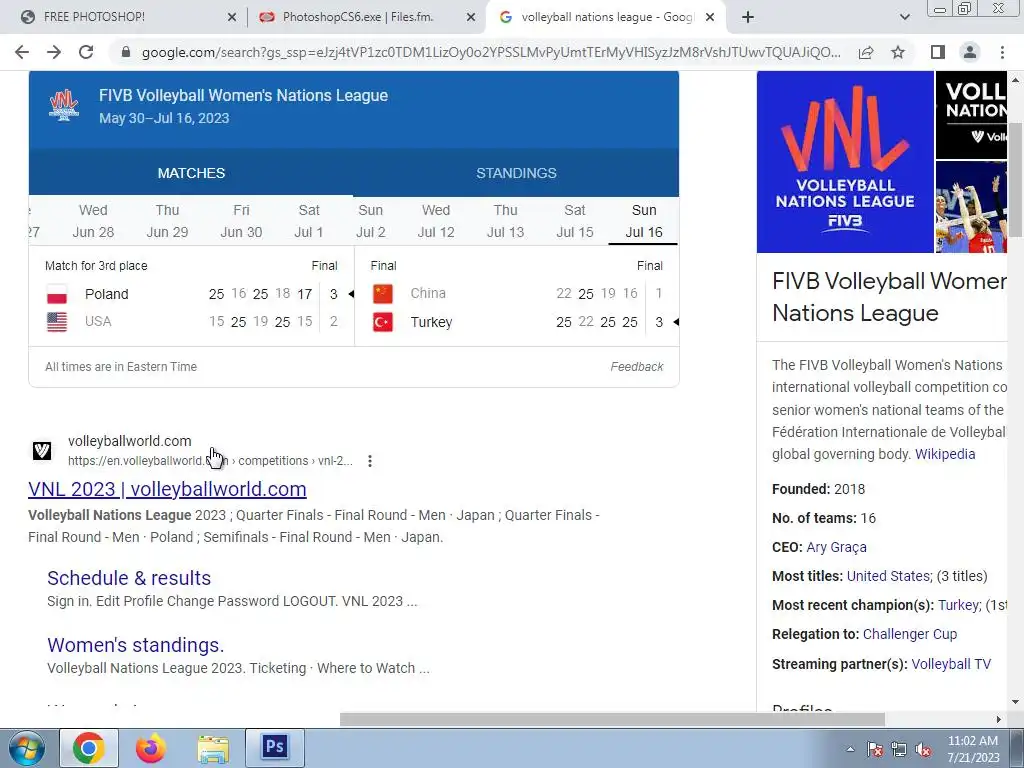The image size is (1024, 768).
Task: Select Sat Jul 1 match date
Action: coord(309,221)
